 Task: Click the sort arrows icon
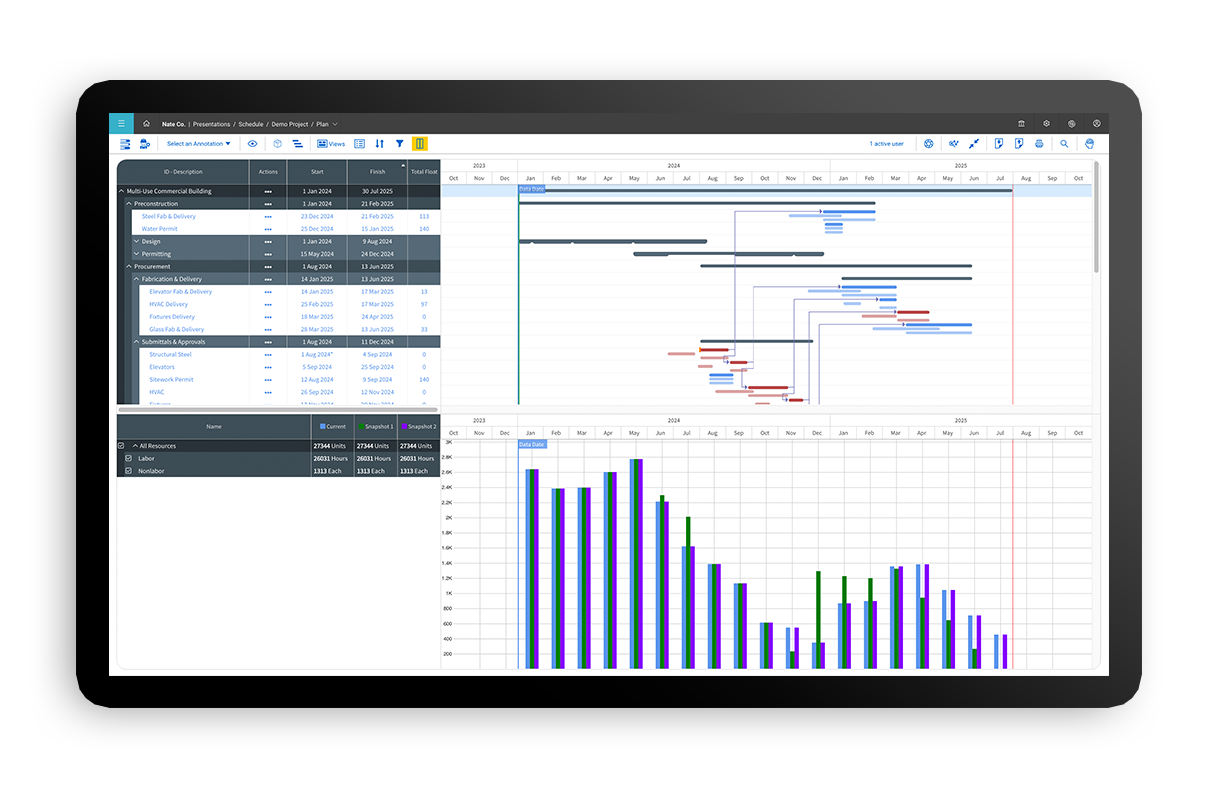tap(380, 144)
